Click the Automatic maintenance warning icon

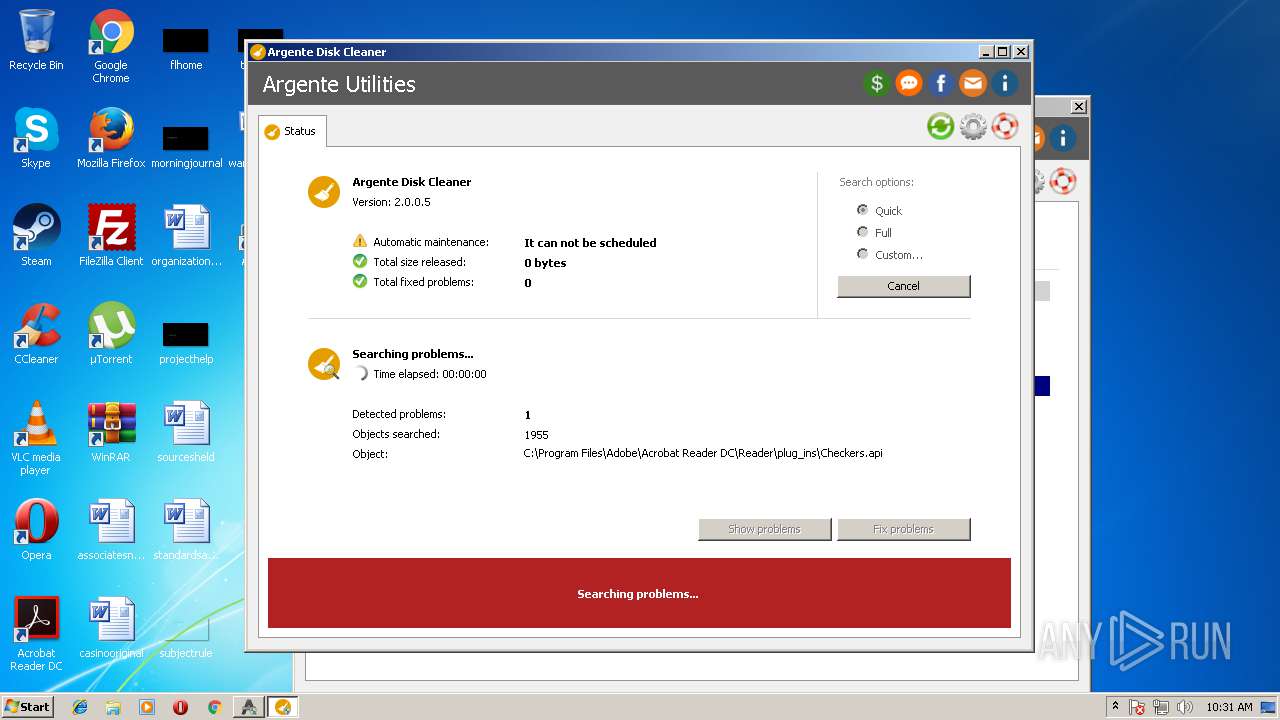coord(360,241)
